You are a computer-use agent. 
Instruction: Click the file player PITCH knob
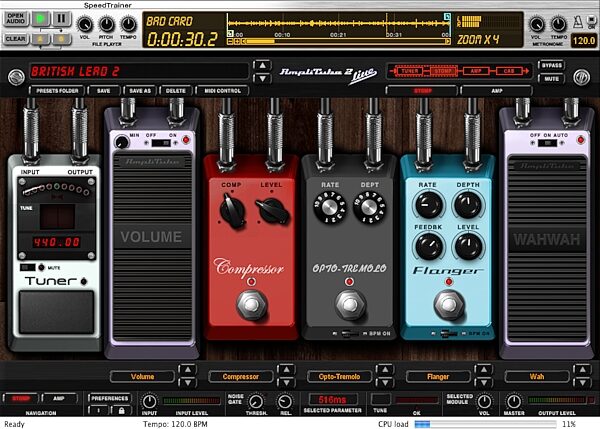[106, 24]
